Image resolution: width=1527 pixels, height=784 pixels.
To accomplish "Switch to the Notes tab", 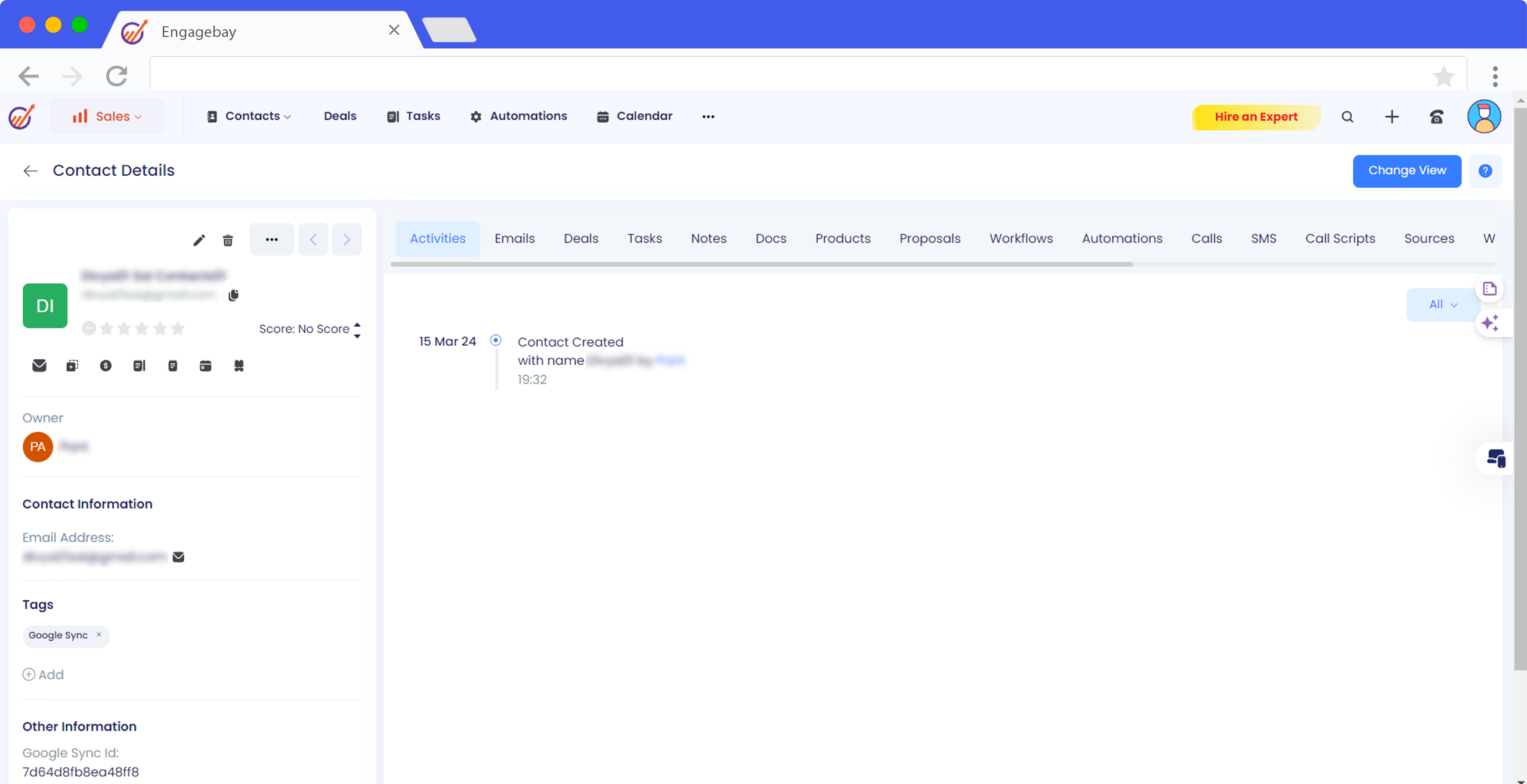I will tap(708, 238).
